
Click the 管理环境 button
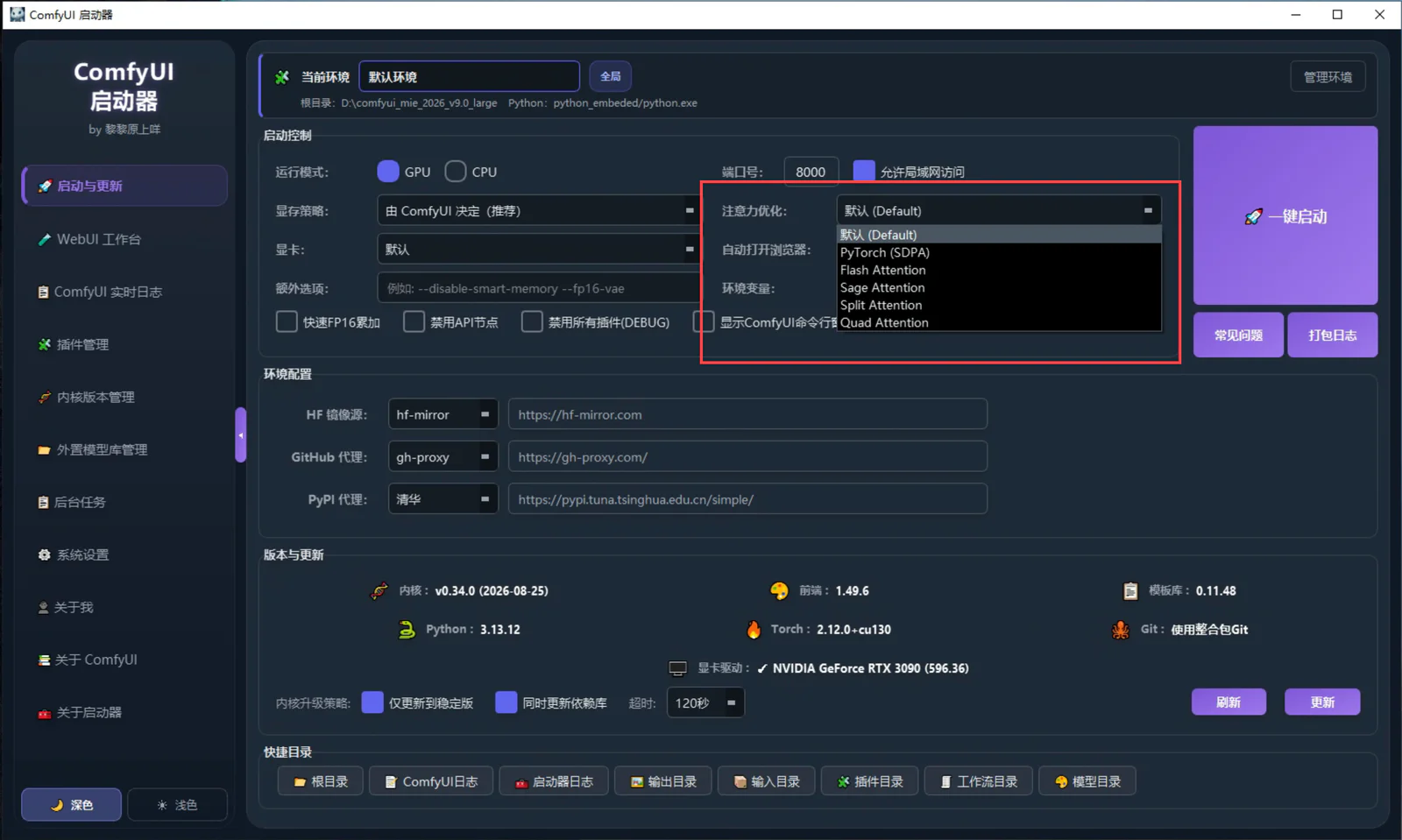1328,77
